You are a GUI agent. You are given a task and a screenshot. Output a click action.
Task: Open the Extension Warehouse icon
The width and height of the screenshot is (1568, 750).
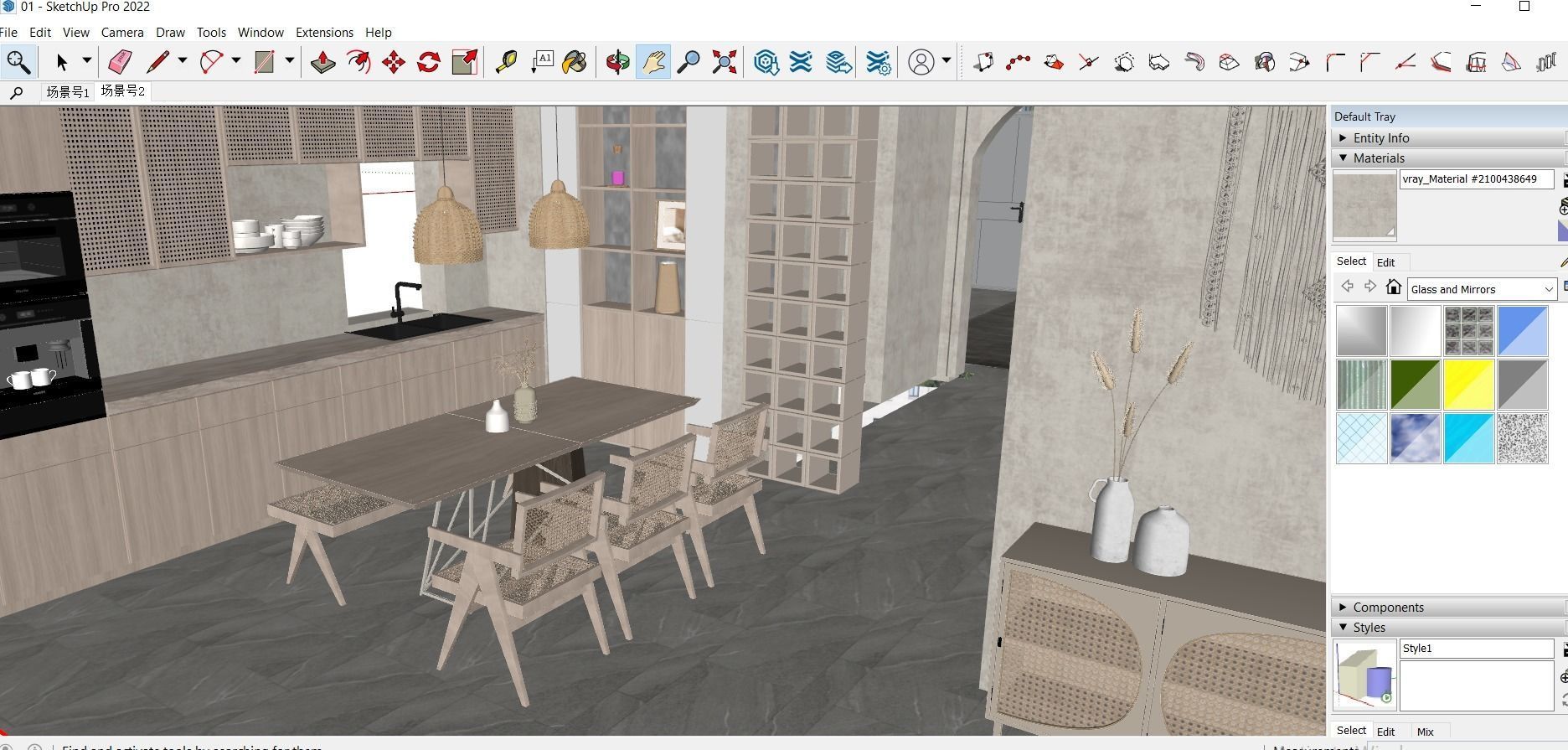coord(802,62)
